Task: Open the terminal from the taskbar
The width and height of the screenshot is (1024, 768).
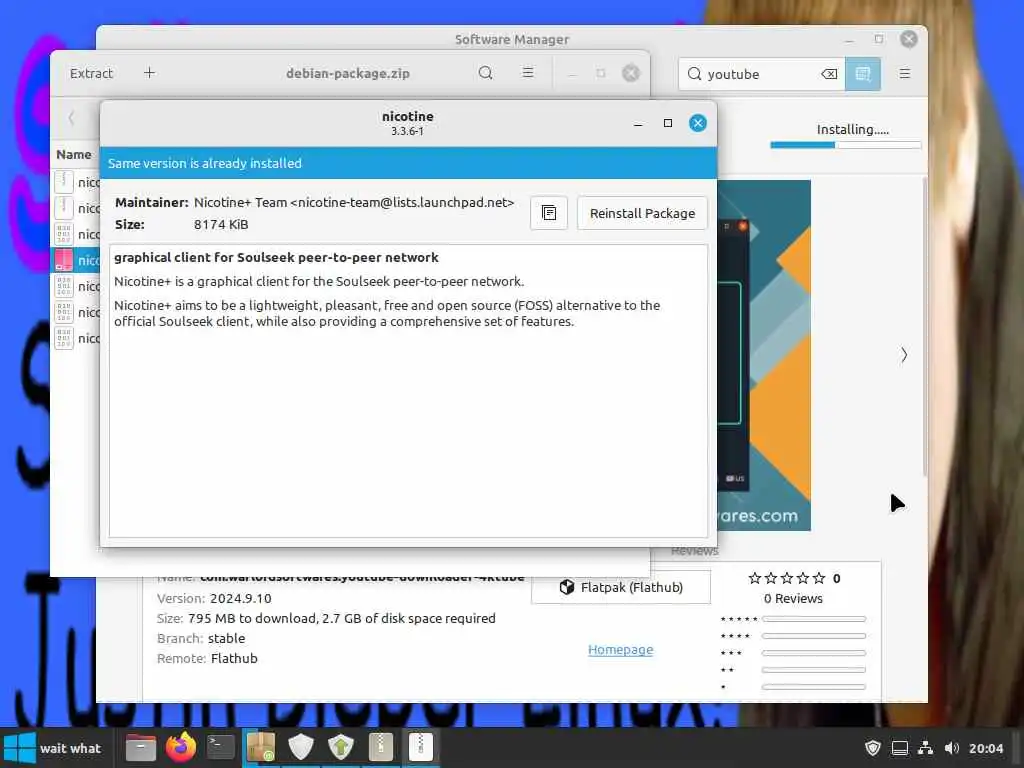Action: pos(221,748)
